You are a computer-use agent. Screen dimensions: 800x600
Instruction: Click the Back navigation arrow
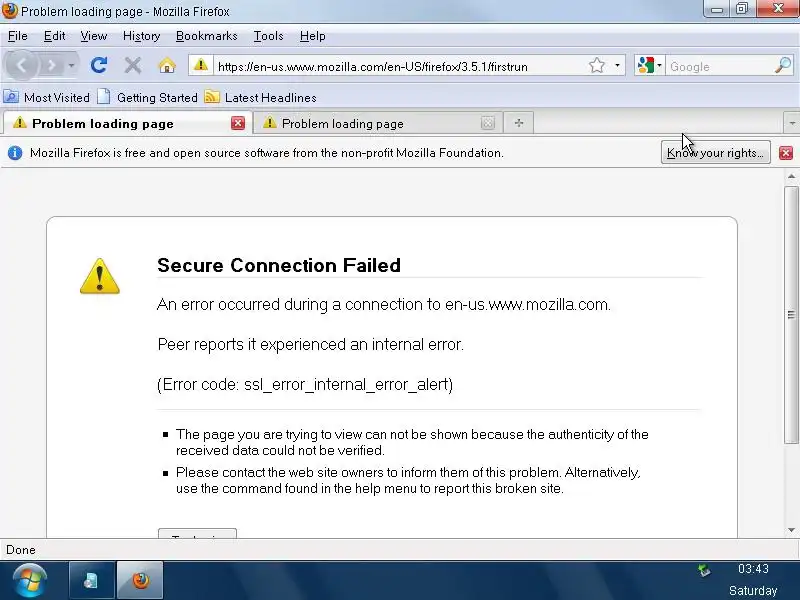click(x=21, y=65)
